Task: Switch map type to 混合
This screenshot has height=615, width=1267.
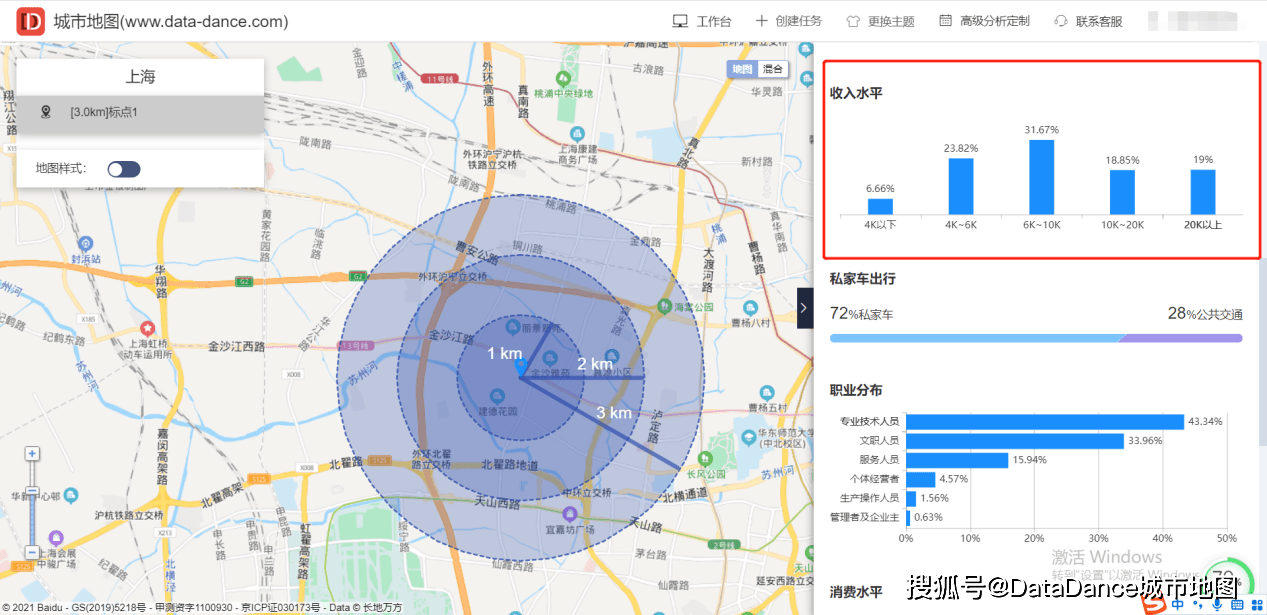Action: pyautogui.click(x=773, y=69)
